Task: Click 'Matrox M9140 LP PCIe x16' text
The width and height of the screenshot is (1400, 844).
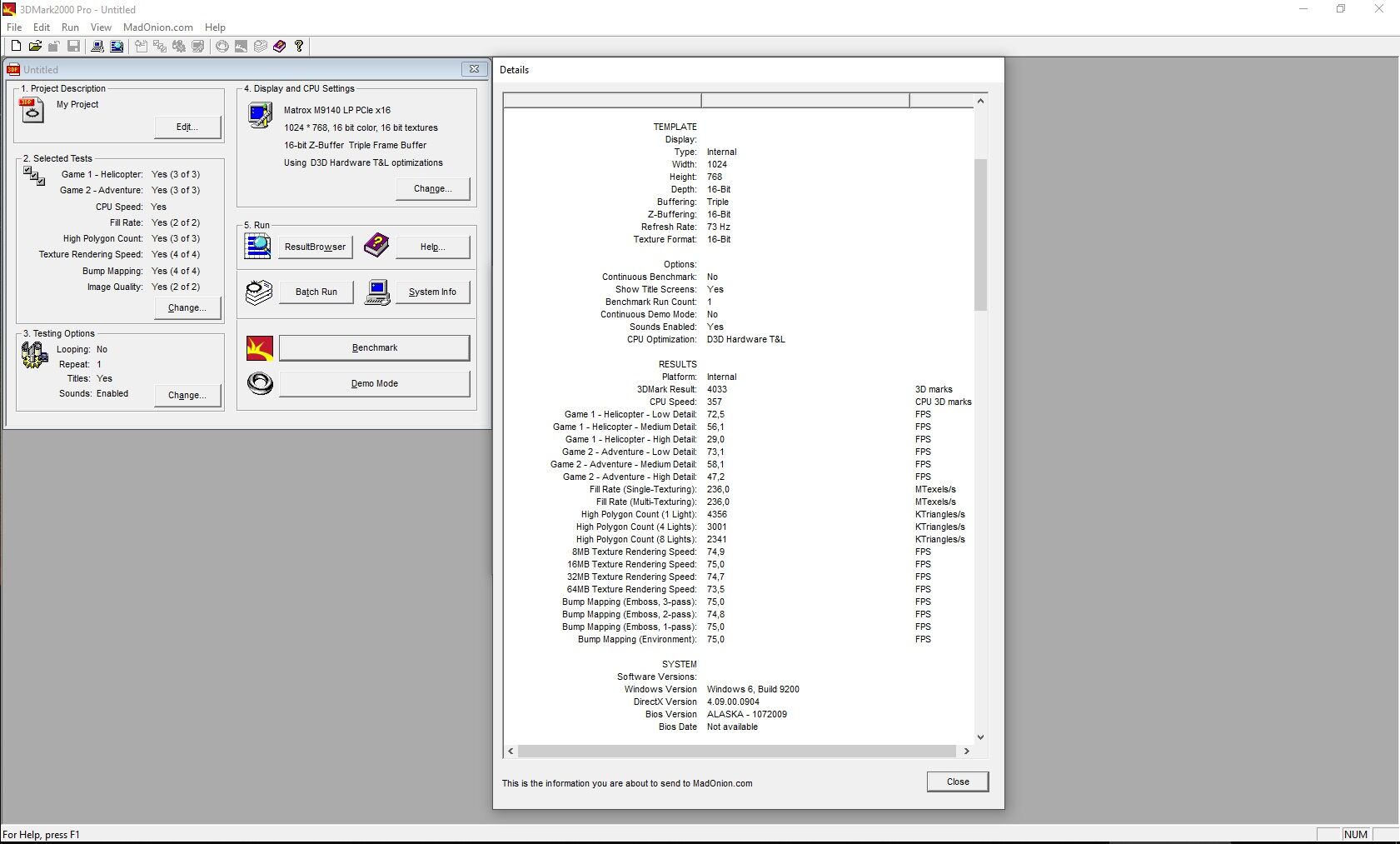Action: click(x=337, y=110)
